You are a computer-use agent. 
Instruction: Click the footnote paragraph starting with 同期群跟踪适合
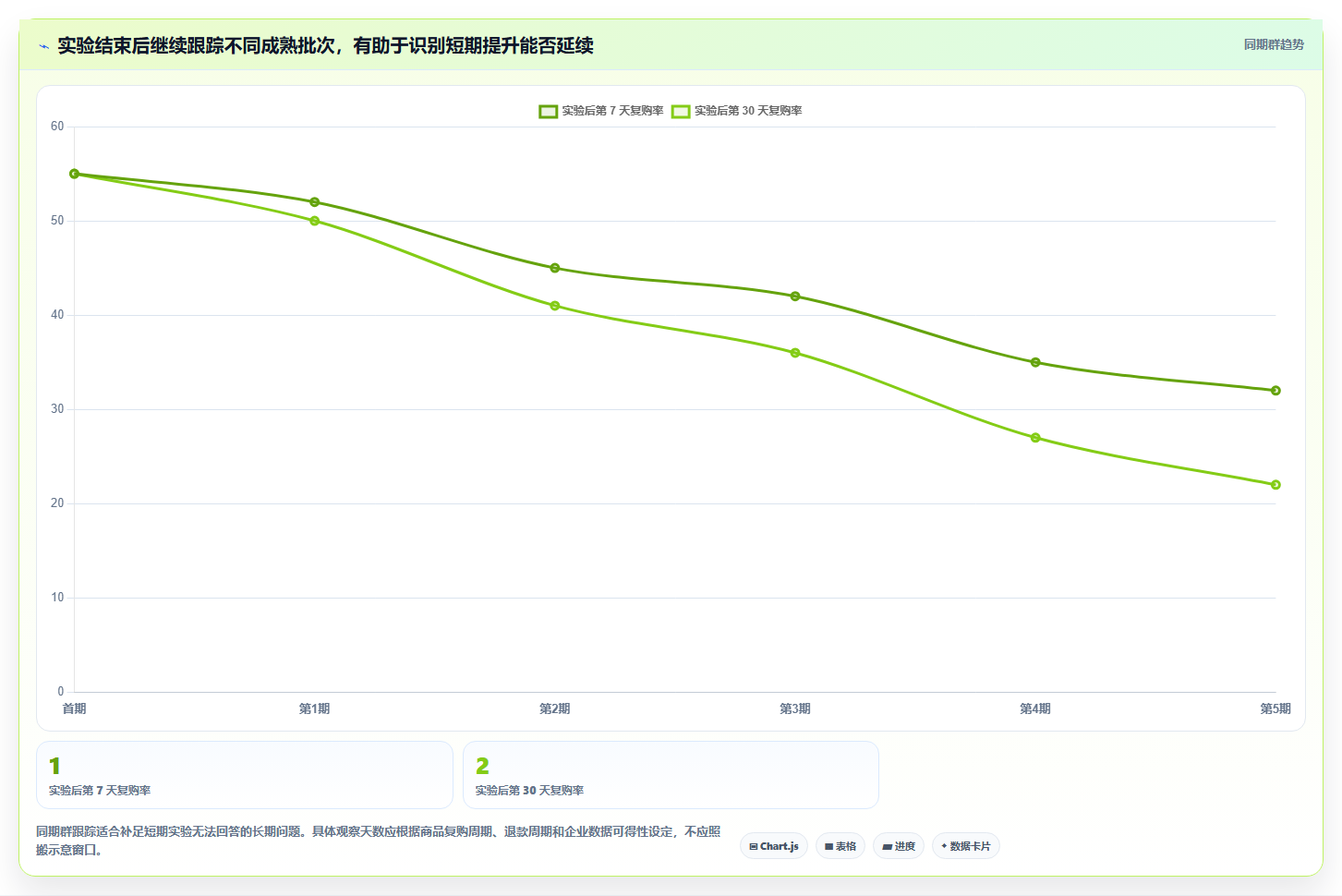coord(379,841)
